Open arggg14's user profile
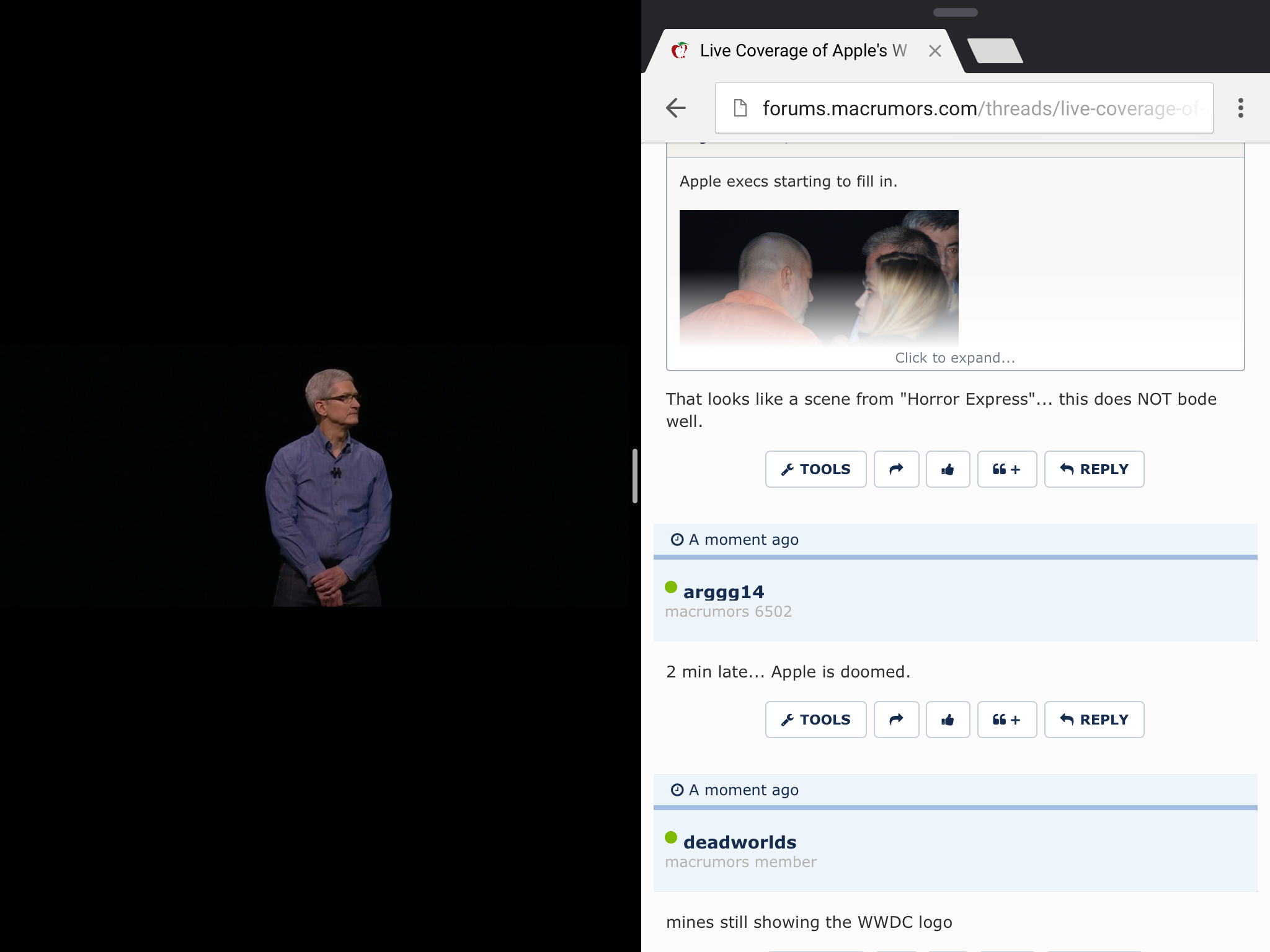Viewport: 1270px width, 952px height. (x=723, y=592)
